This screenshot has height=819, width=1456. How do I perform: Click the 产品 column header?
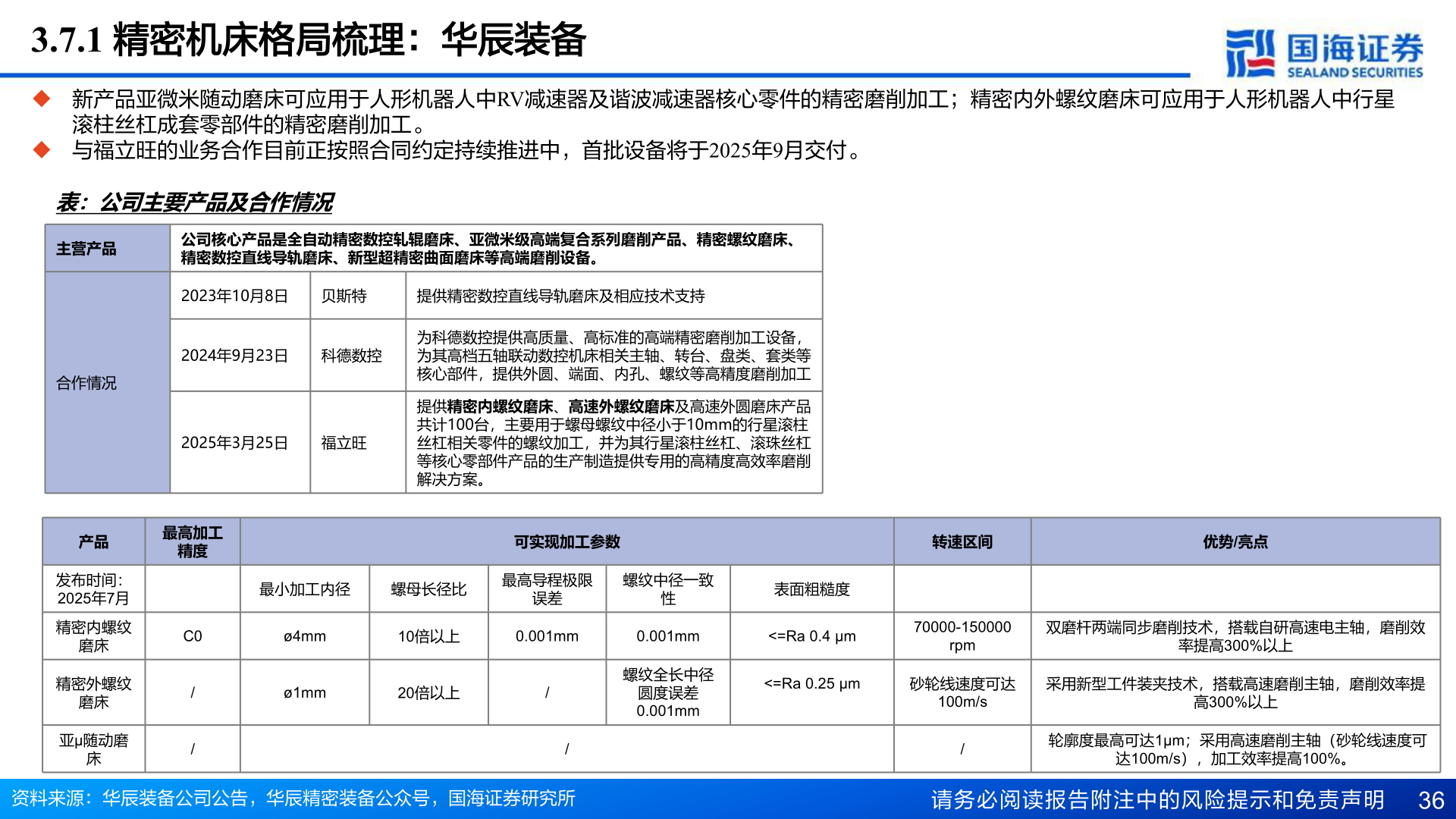click(x=93, y=542)
